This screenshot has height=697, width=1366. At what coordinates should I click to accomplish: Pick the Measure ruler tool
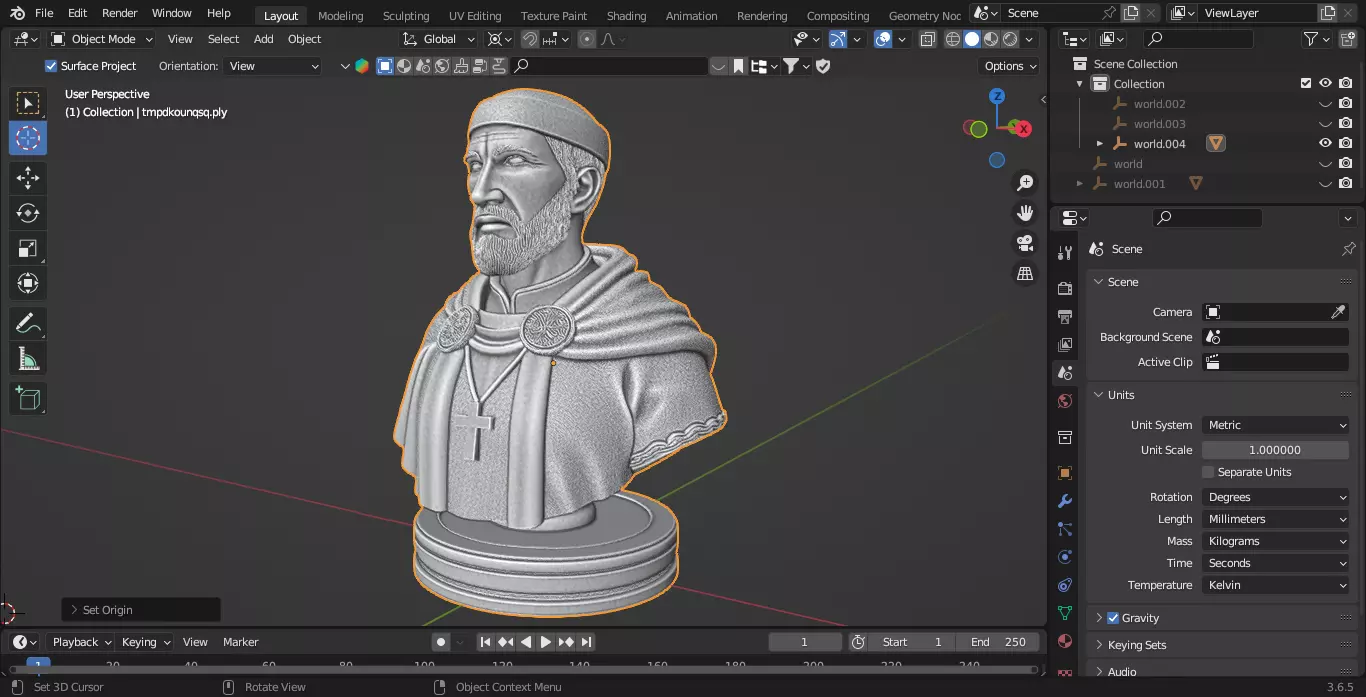click(x=28, y=358)
